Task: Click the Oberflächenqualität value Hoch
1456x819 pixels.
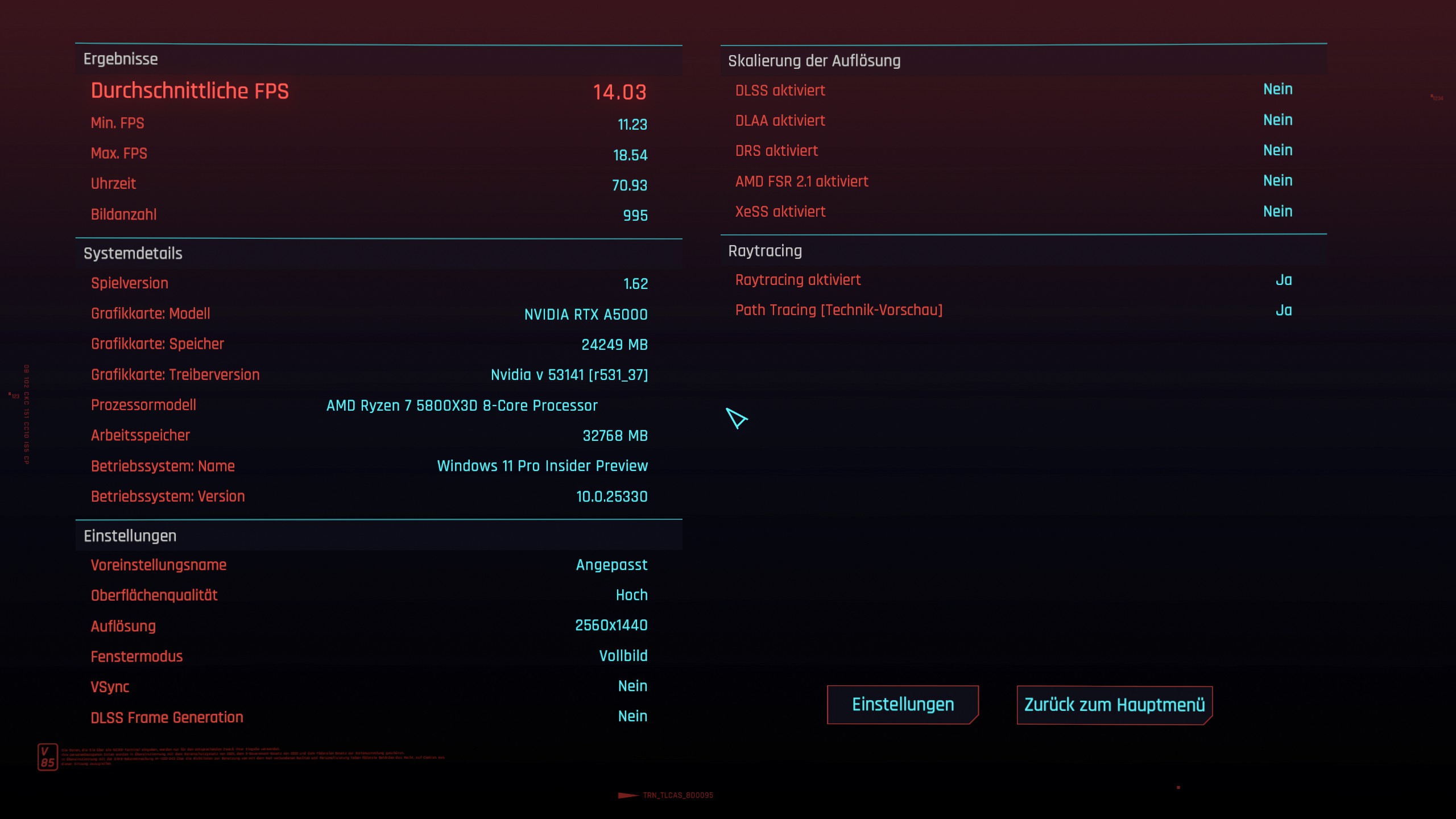Action: coord(631,595)
